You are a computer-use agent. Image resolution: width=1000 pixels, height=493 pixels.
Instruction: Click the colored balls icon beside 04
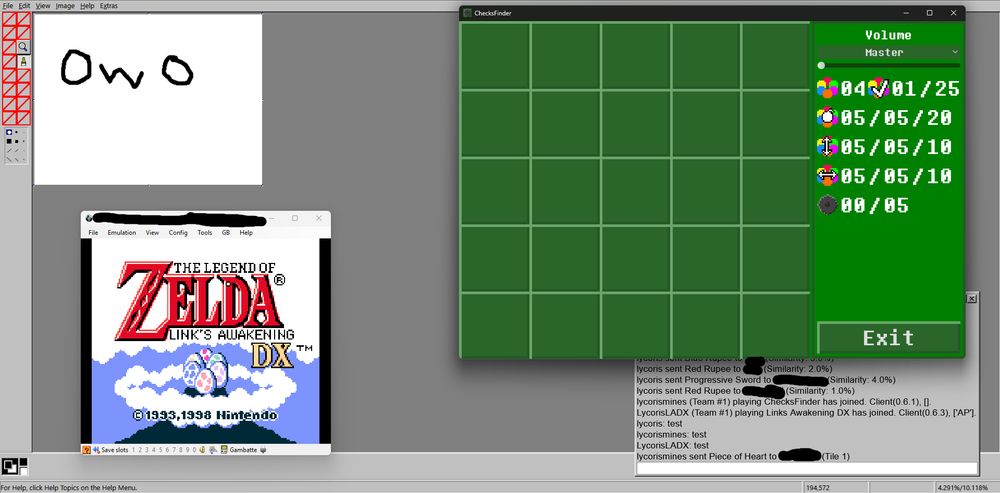coord(827,89)
